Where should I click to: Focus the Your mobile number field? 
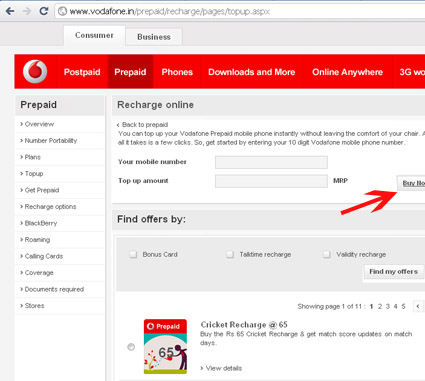[271, 162]
